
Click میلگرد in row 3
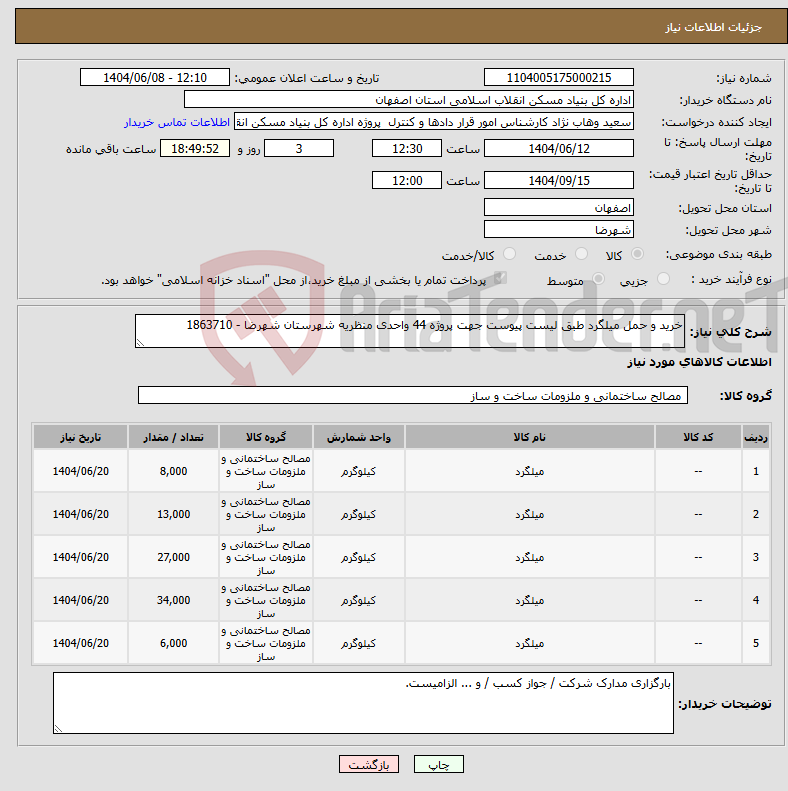530,557
